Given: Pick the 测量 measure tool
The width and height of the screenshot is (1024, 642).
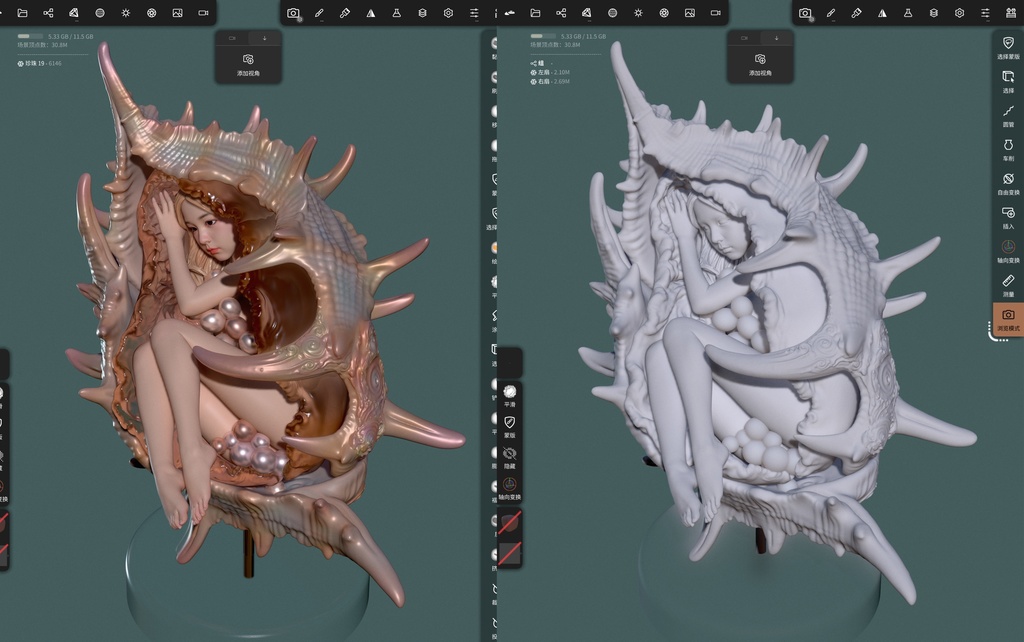Looking at the screenshot, I should point(1008,284).
